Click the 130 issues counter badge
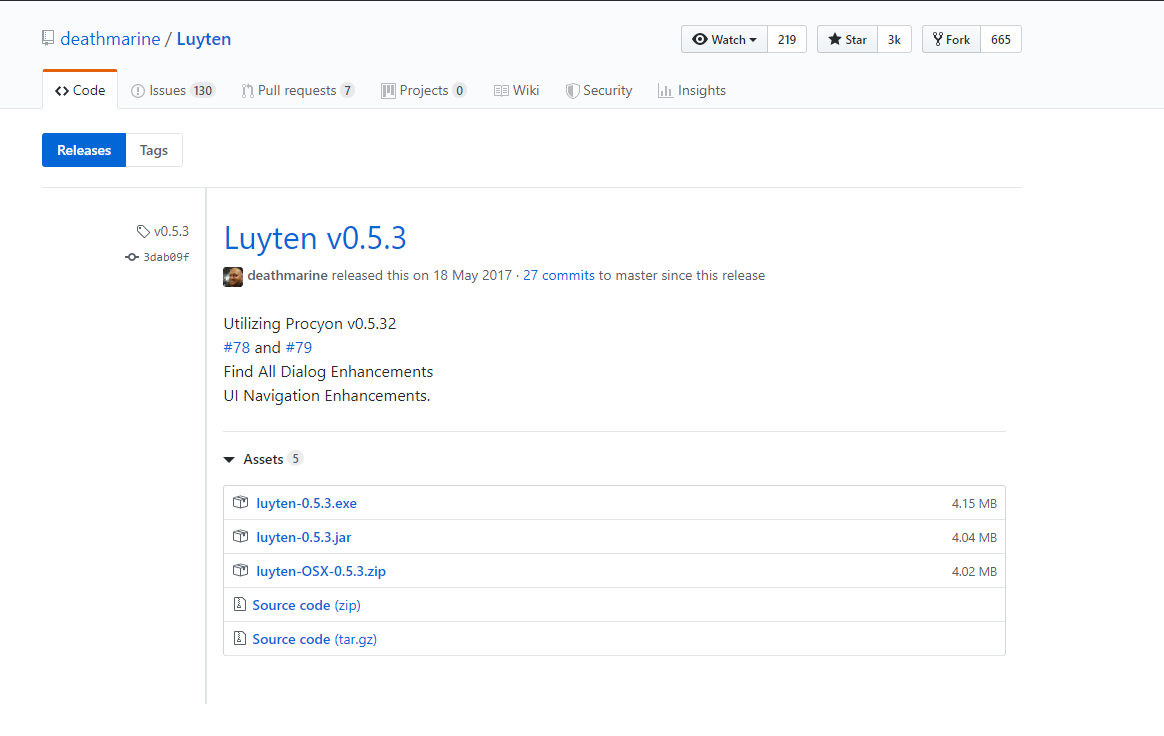 (x=203, y=91)
